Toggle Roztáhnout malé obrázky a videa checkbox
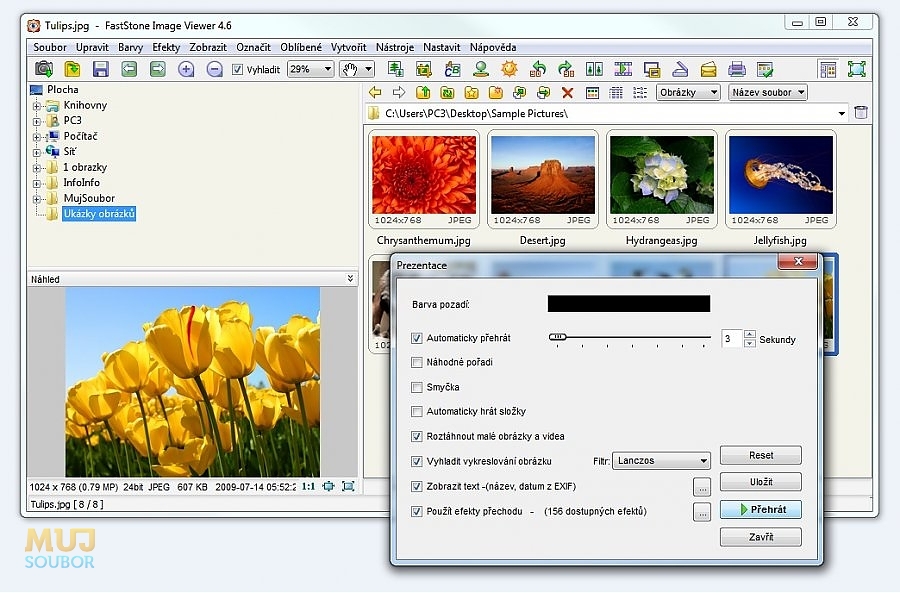This screenshot has width=900, height=593. [x=417, y=436]
